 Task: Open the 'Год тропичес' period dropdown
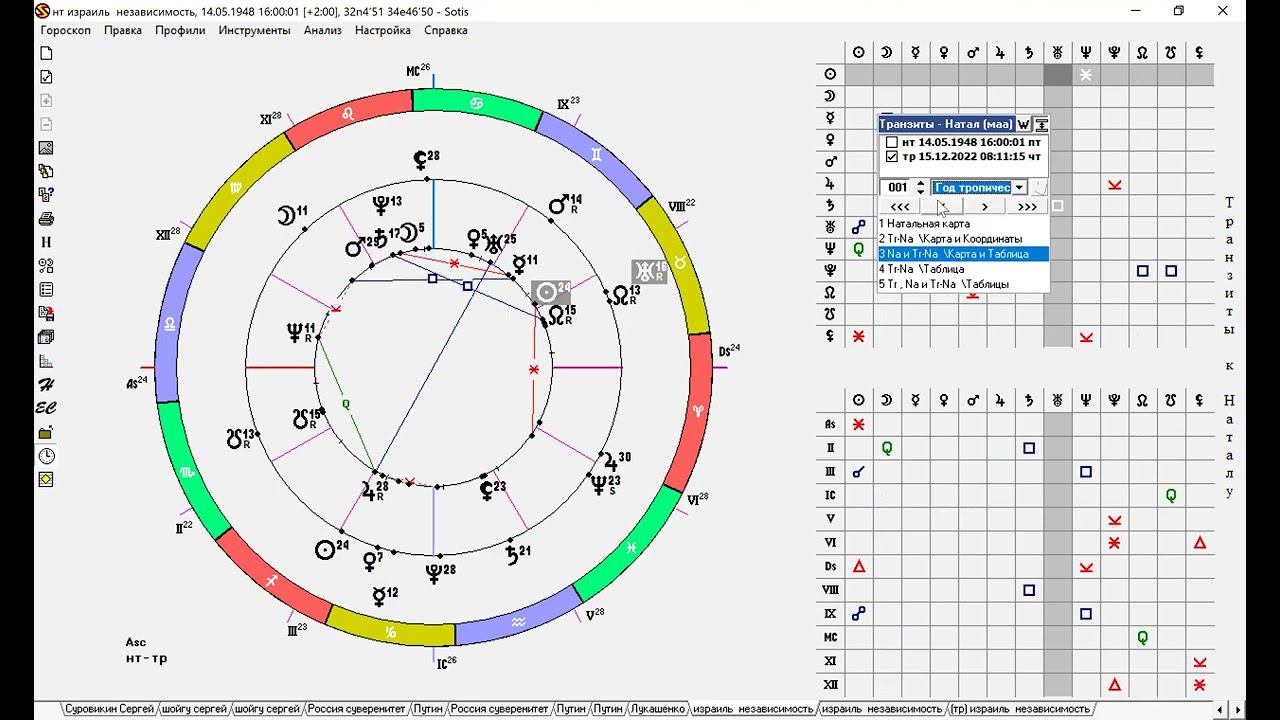click(x=1019, y=187)
